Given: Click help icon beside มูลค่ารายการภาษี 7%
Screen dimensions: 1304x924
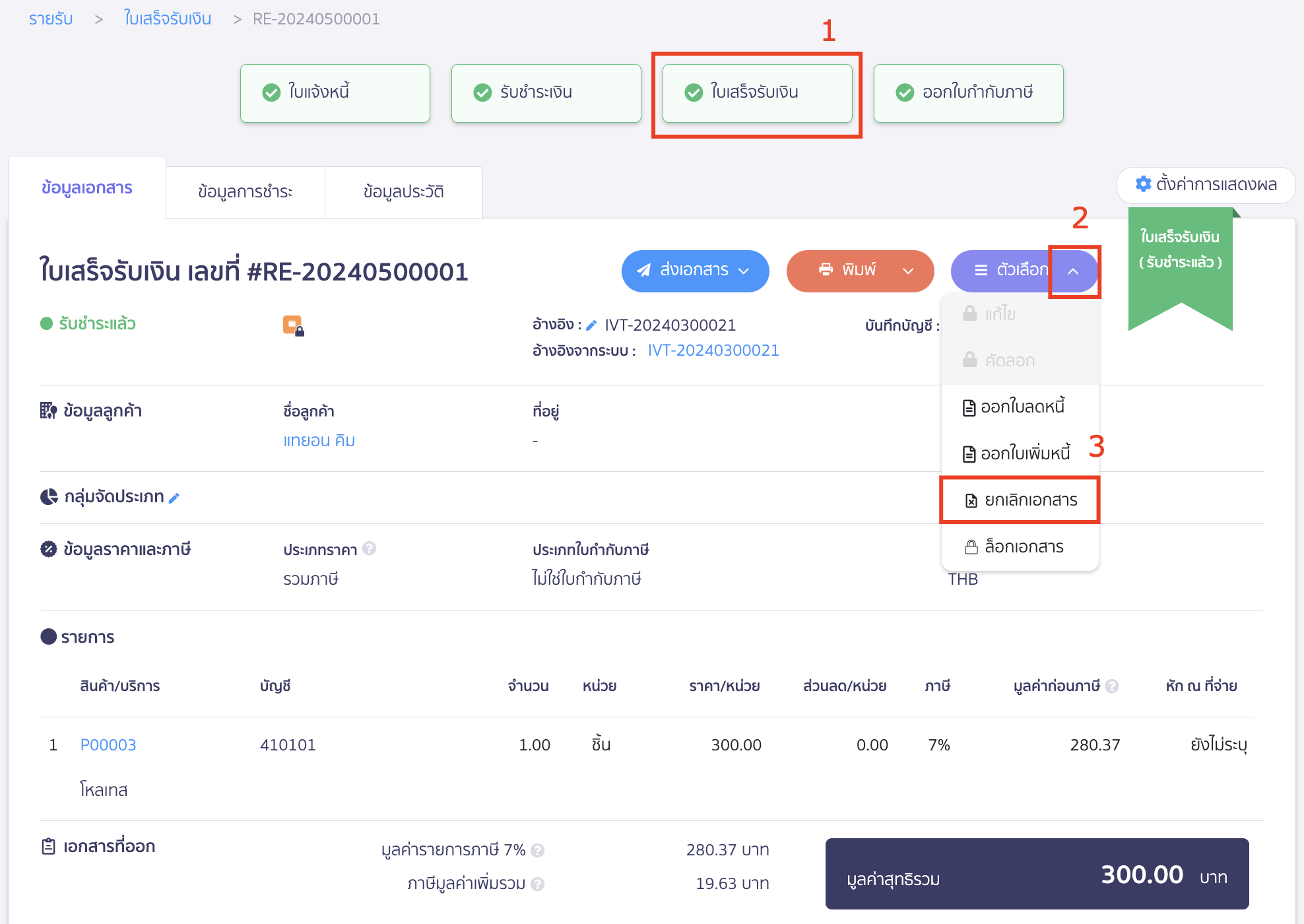Looking at the screenshot, I should (538, 851).
